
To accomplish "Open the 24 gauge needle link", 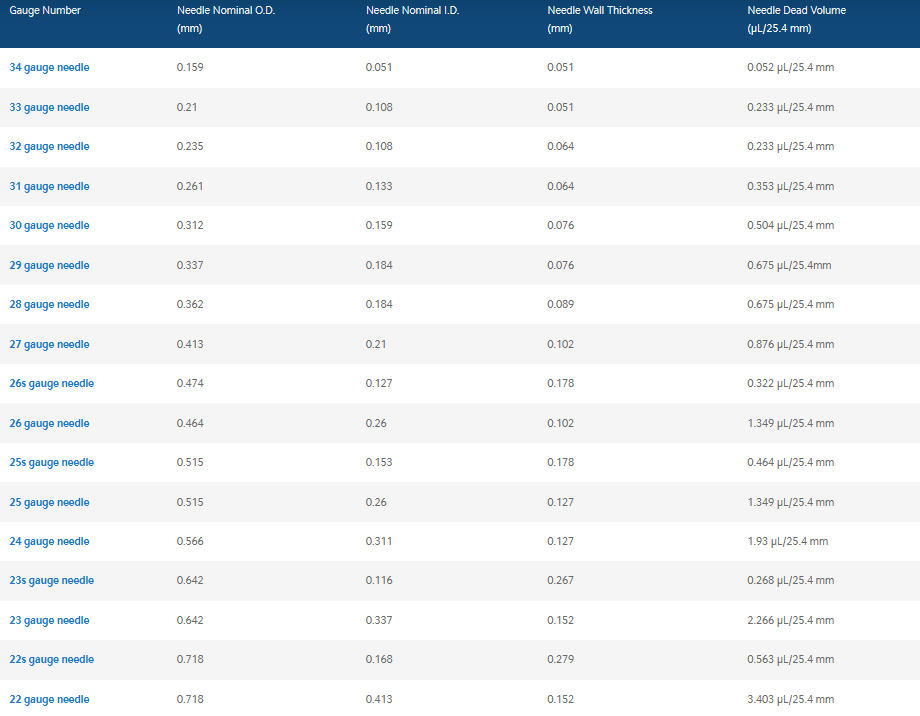I will point(49,541).
